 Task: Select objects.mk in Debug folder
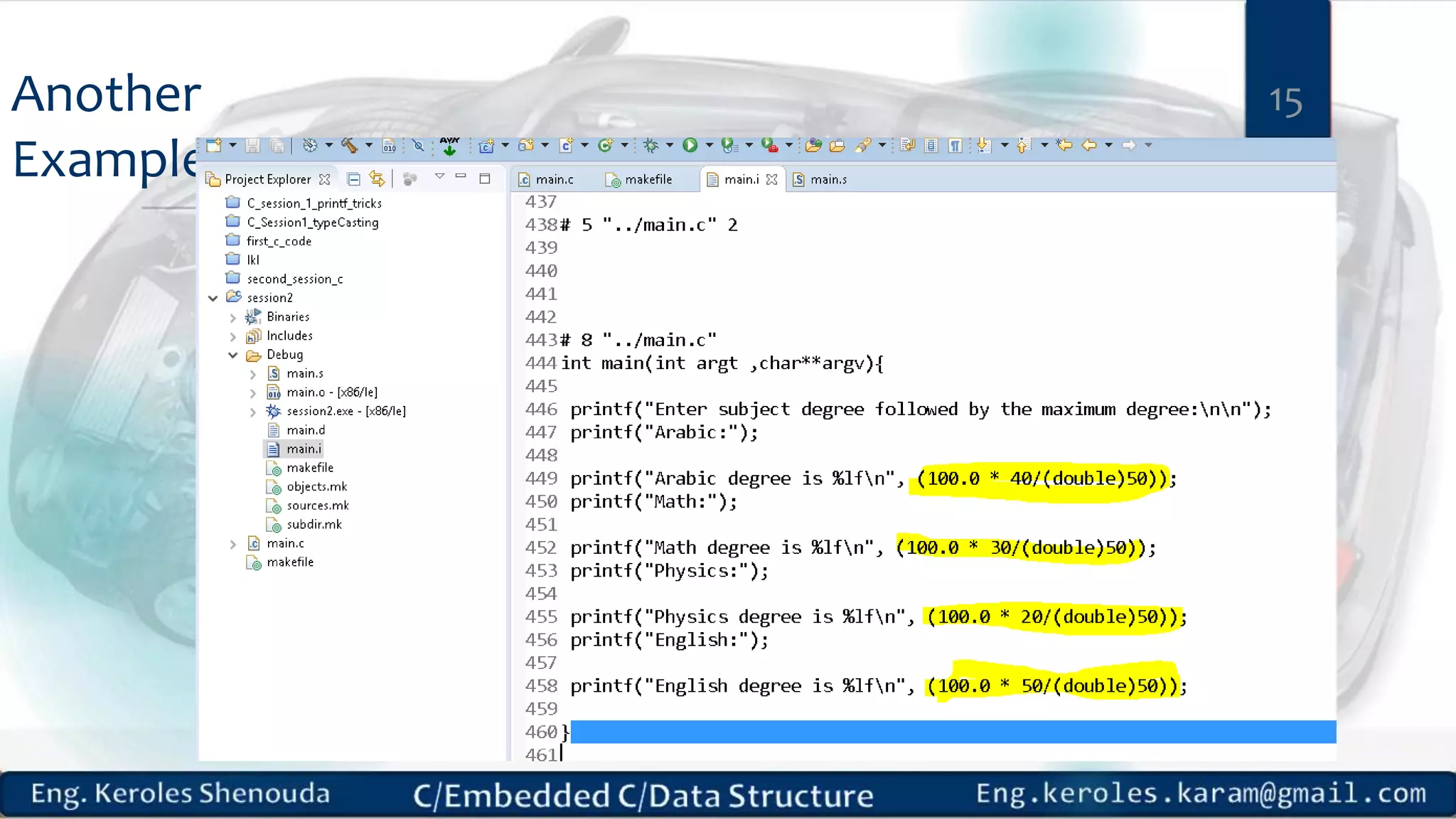pyautogui.click(x=316, y=486)
